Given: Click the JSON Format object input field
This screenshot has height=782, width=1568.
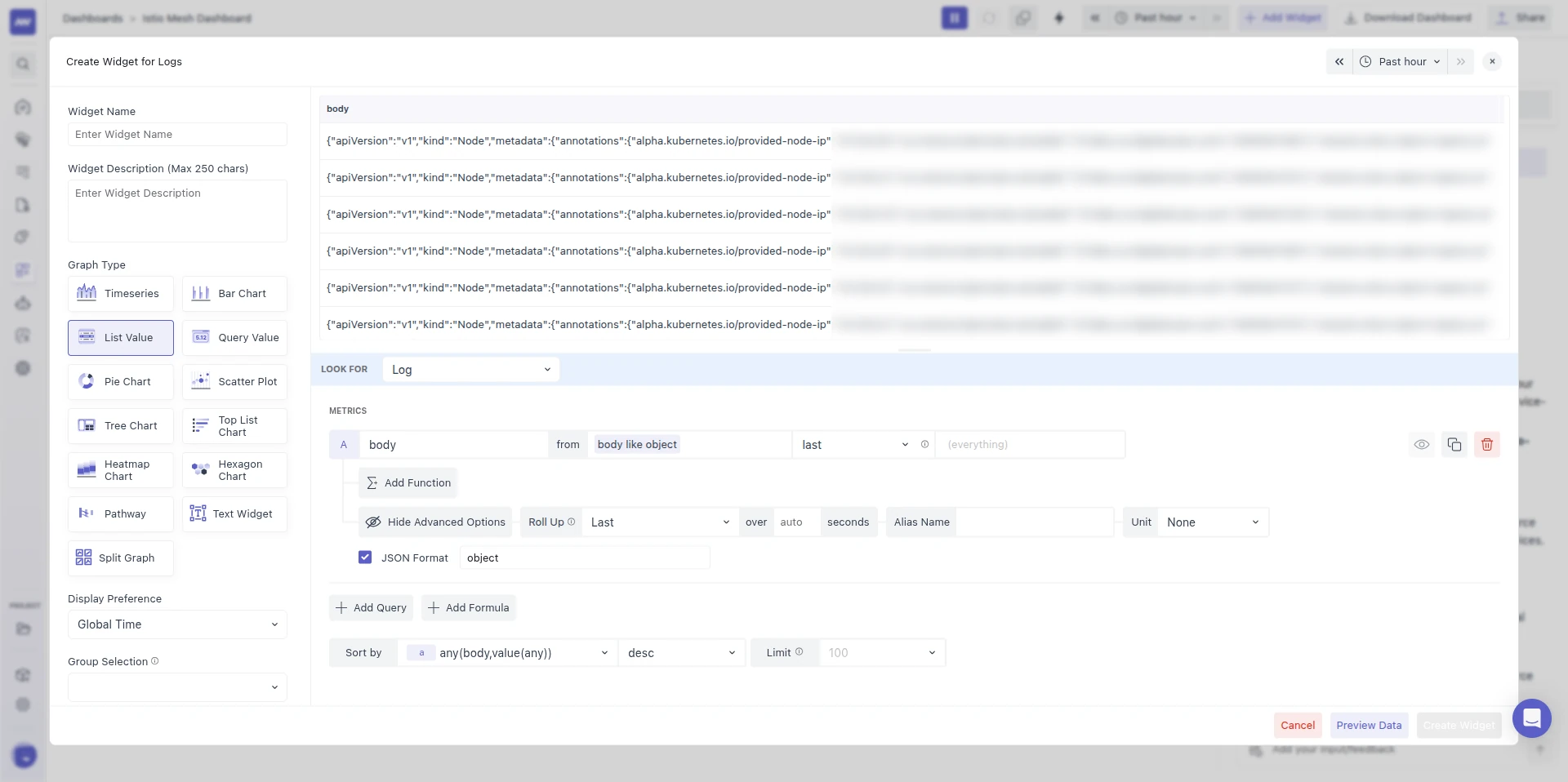Looking at the screenshot, I should click(x=584, y=558).
